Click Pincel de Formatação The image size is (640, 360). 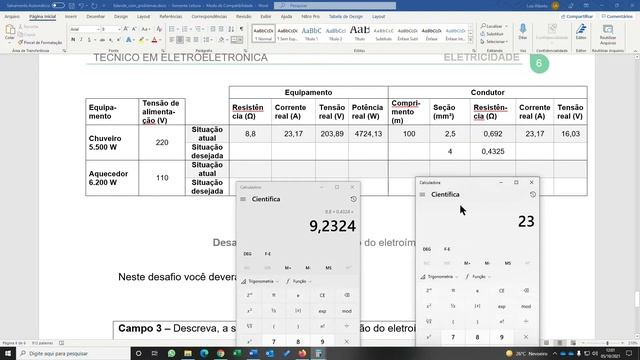[40, 42]
